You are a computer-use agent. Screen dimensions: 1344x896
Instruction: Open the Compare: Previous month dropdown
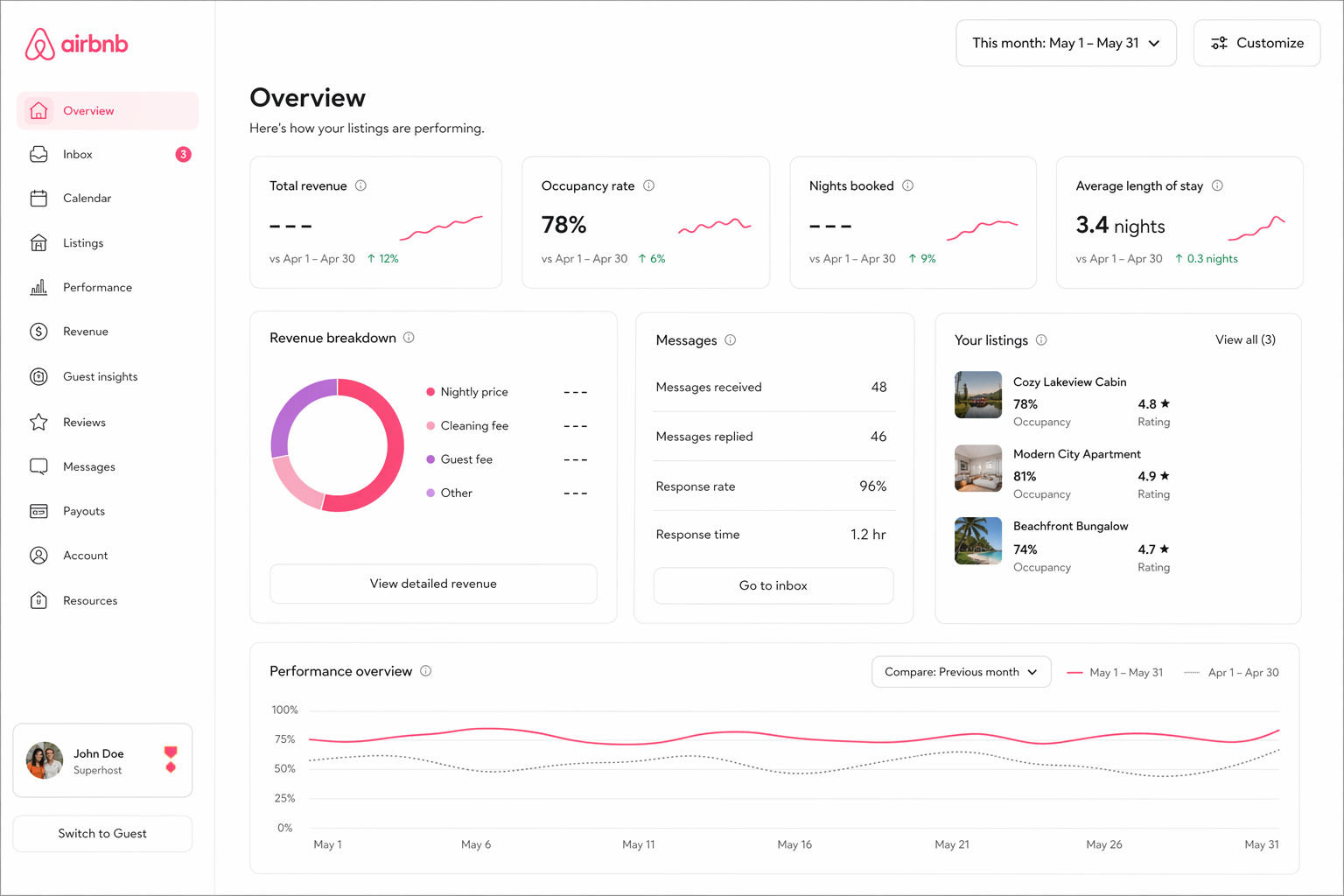(961, 671)
